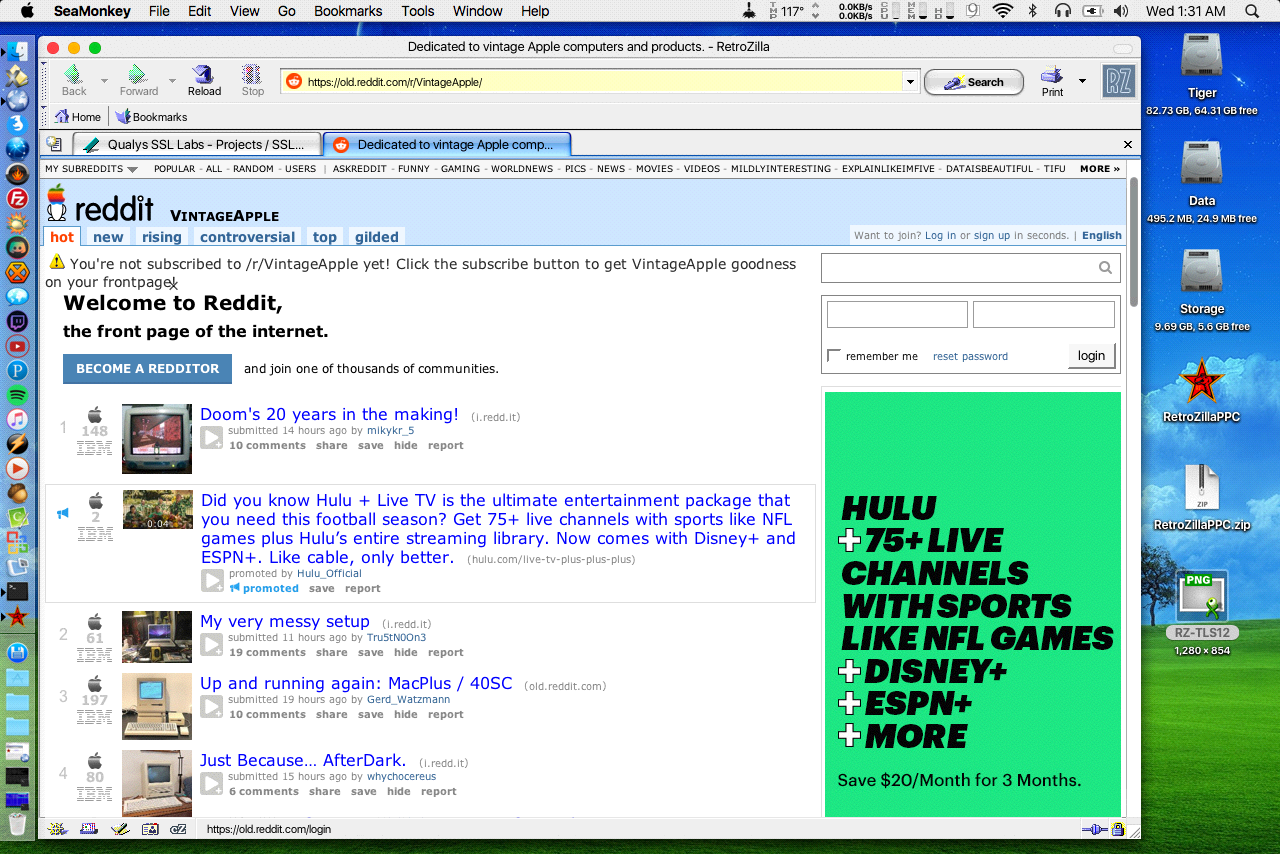Click the search magnifier icon in reddit search
This screenshot has width=1280, height=854.
pyautogui.click(x=1105, y=267)
